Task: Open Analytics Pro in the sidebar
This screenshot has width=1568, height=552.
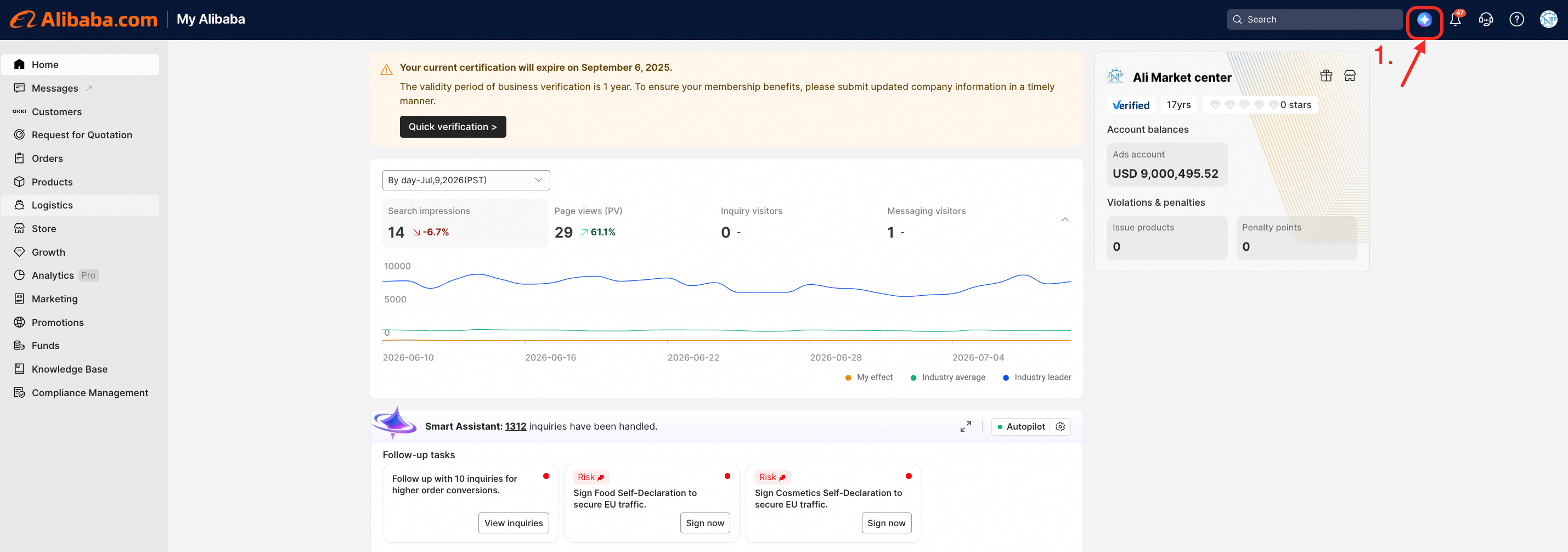Action: 80,275
